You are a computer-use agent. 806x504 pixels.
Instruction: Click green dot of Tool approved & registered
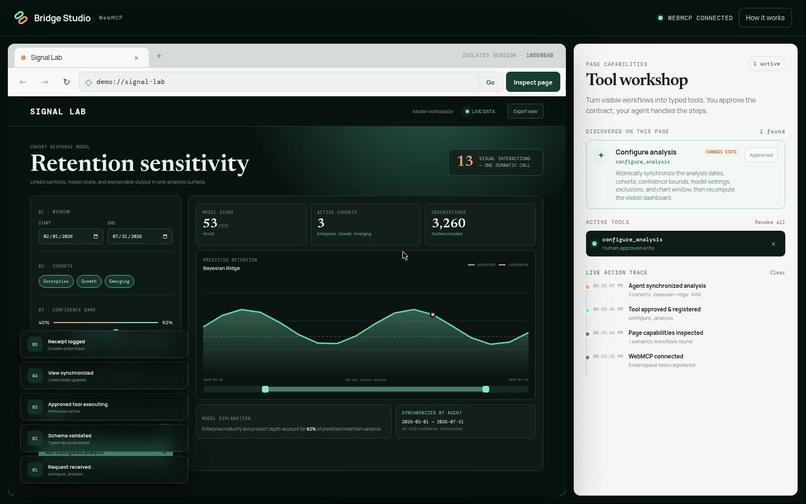pos(588,310)
